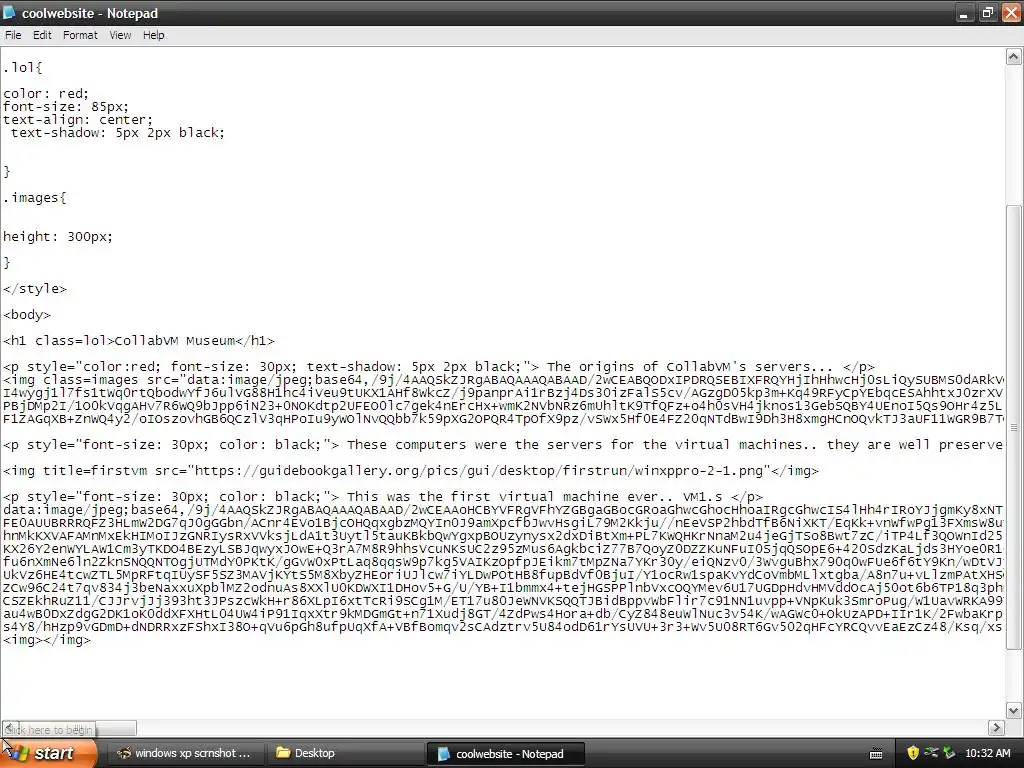
Task: Open the Format menu
Action: click(80, 35)
